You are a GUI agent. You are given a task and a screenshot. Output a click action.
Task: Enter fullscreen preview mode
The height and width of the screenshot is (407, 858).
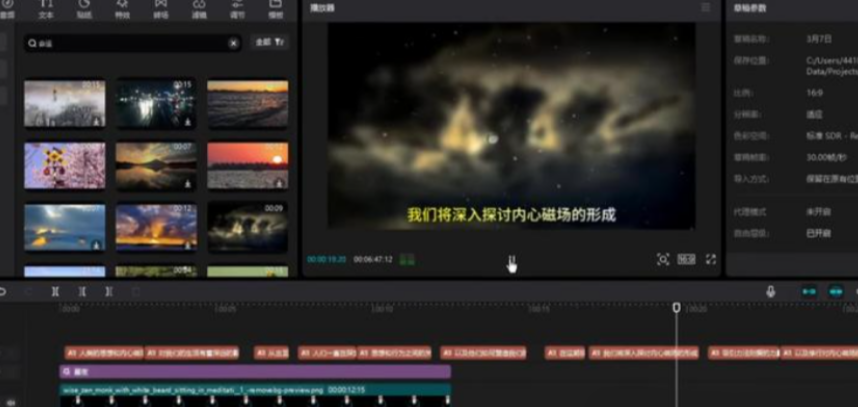[x=711, y=259]
